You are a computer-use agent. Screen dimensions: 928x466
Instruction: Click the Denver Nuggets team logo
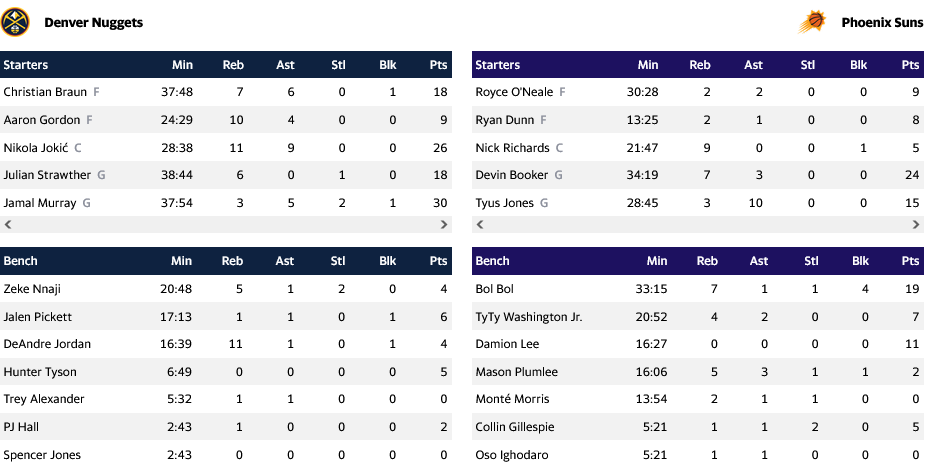click(x=16, y=22)
